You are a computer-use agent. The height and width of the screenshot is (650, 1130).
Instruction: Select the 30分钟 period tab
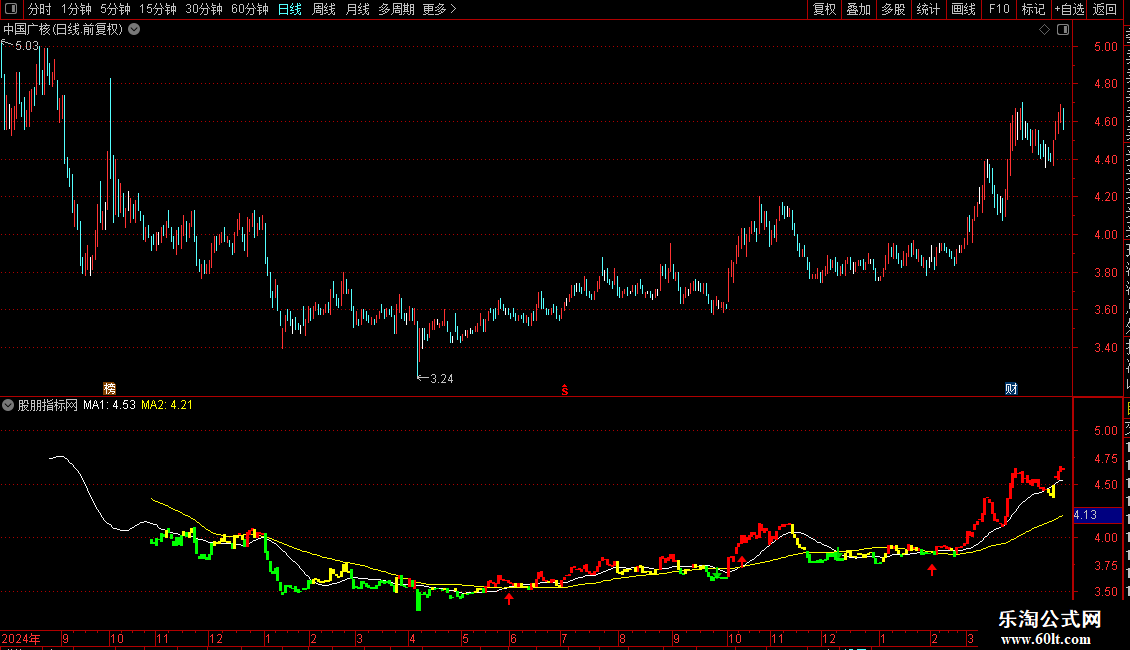click(x=204, y=9)
